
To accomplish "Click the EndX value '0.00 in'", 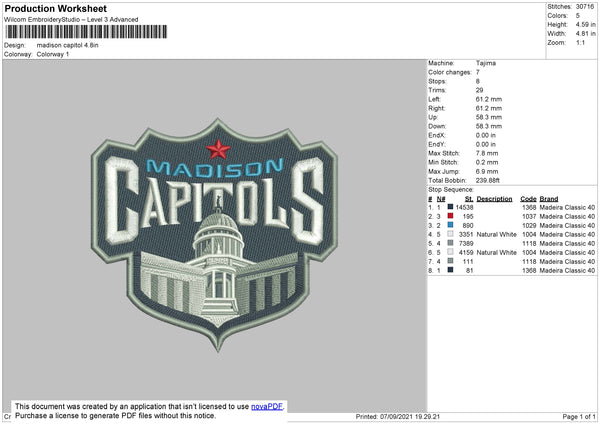I will pyautogui.click(x=486, y=135).
